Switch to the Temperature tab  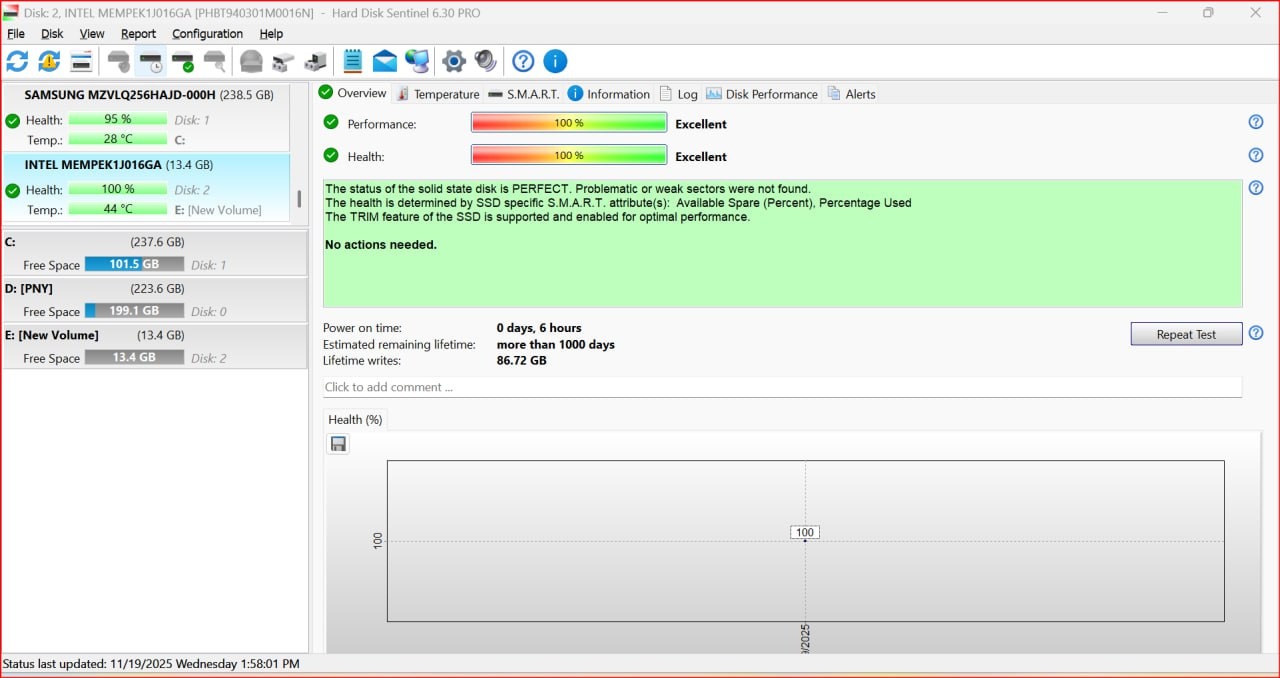[x=438, y=94]
